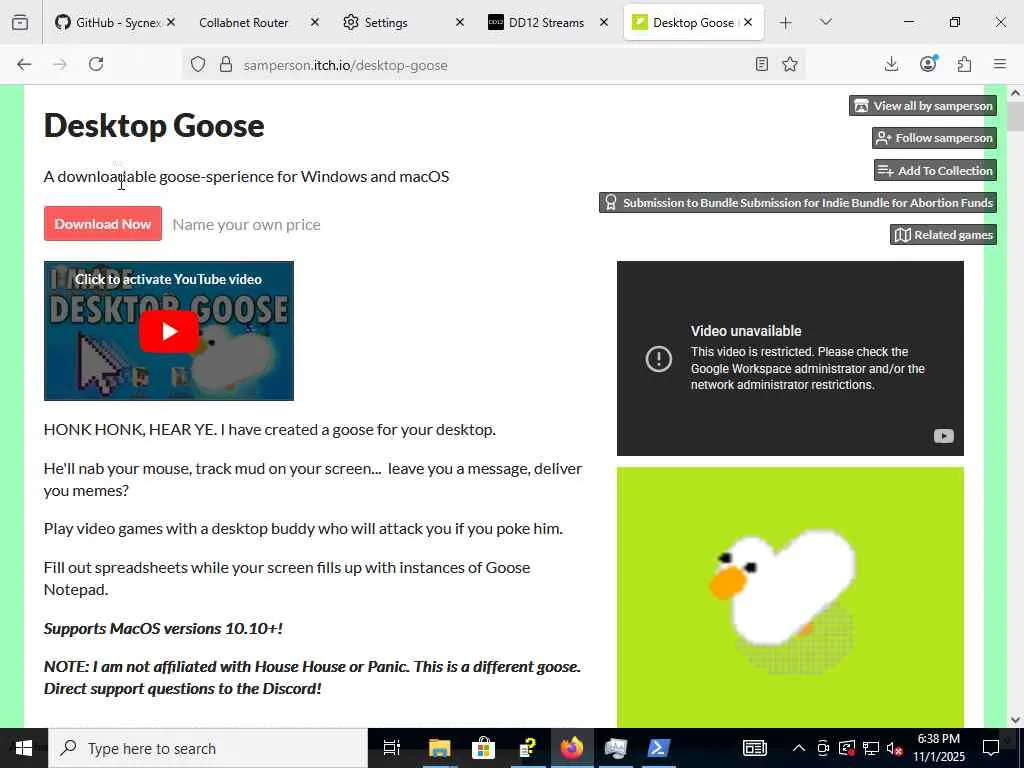Follow samperson on itch.io
This screenshot has width=1024, height=768.
coord(935,138)
